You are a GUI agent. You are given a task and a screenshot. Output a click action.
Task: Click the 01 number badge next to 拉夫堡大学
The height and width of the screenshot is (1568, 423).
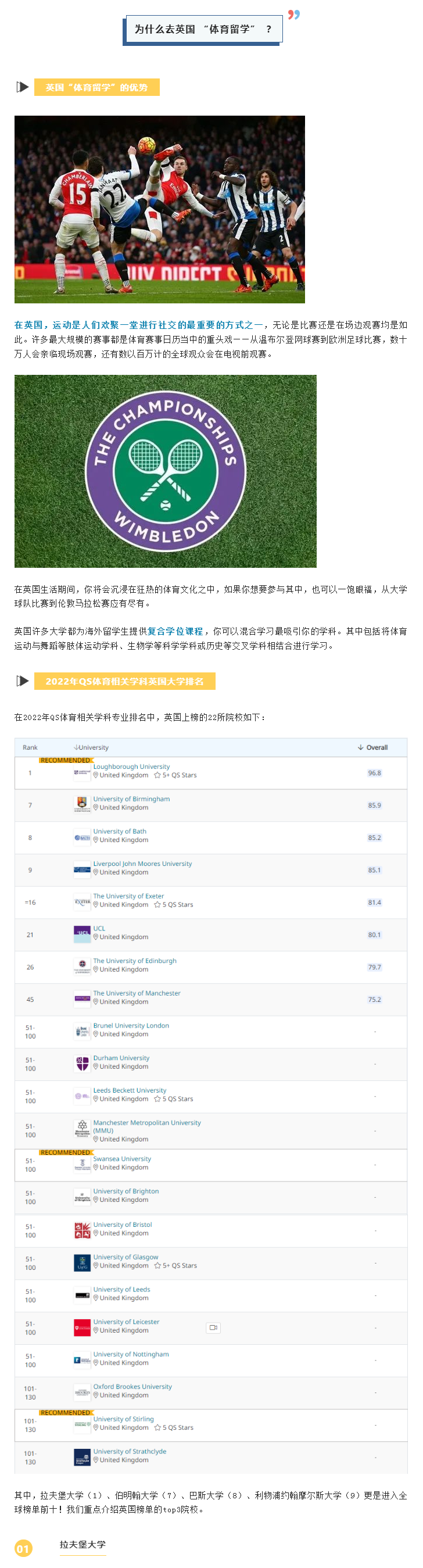[x=23, y=1548]
